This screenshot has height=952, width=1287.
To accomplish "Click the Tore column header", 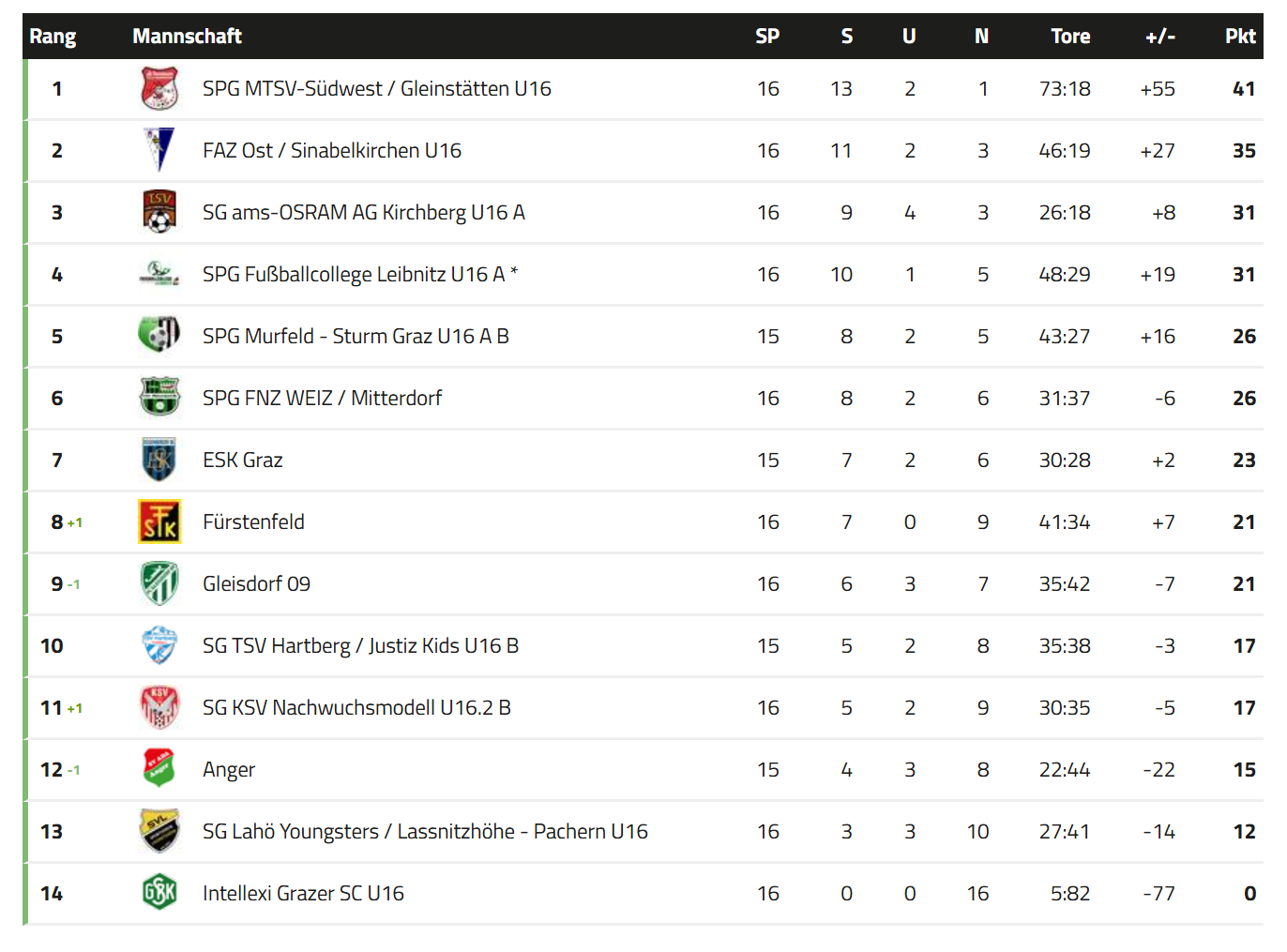I will pyautogui.click(x=1070, y=36).
